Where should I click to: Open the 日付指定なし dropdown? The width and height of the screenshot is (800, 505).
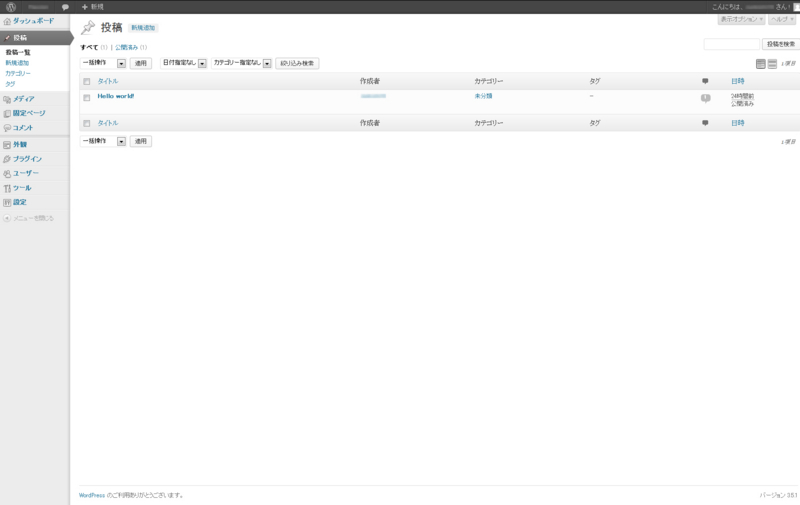[183, 63]
